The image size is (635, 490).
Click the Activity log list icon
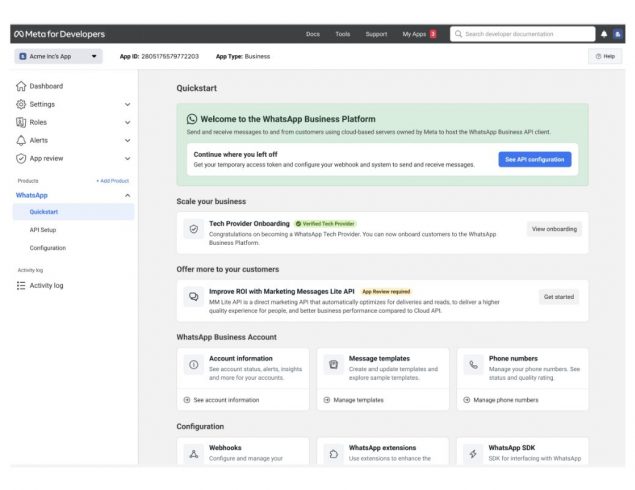pos(21,285)
